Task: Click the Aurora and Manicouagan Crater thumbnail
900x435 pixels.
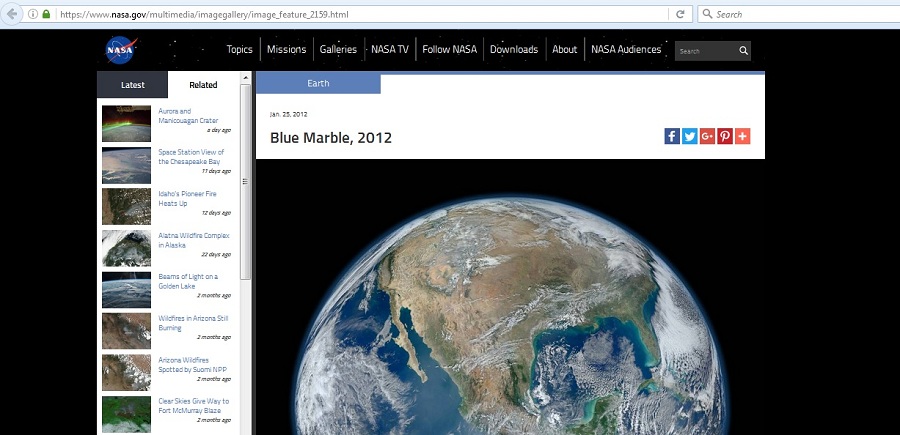Action: tap(126, 123)
